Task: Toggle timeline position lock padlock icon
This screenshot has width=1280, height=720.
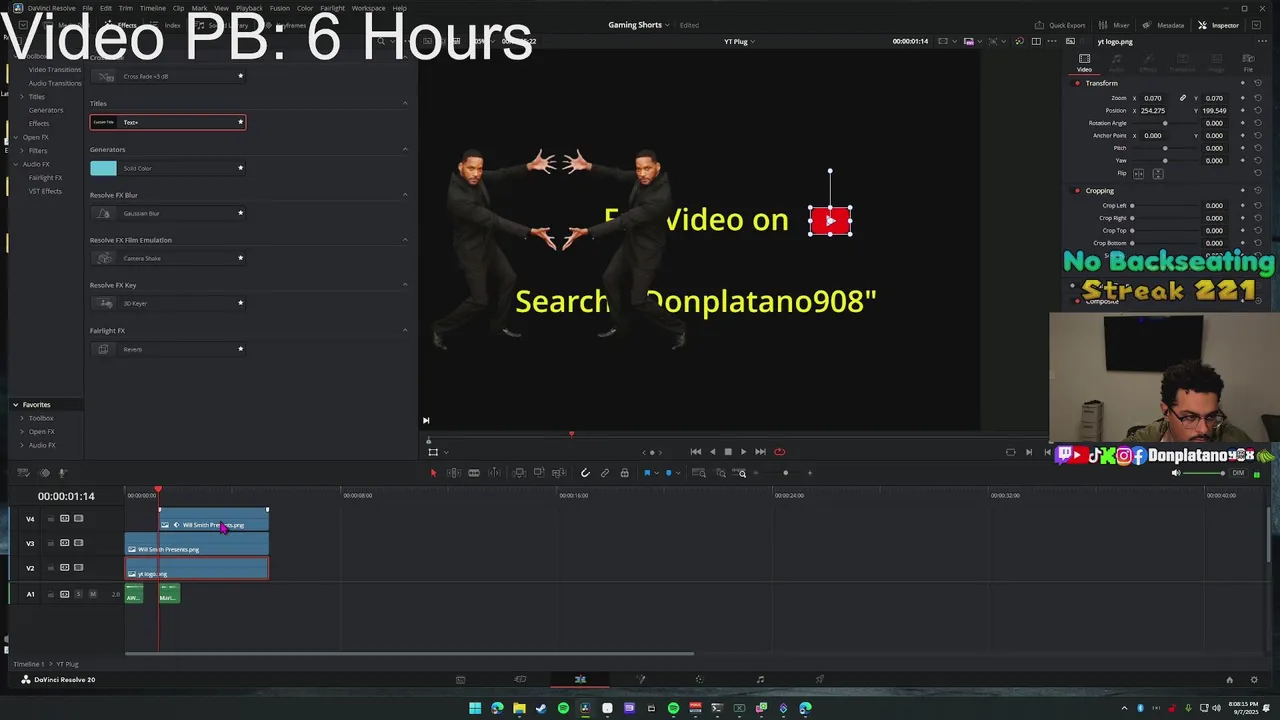Action: (x=625, y=473)
